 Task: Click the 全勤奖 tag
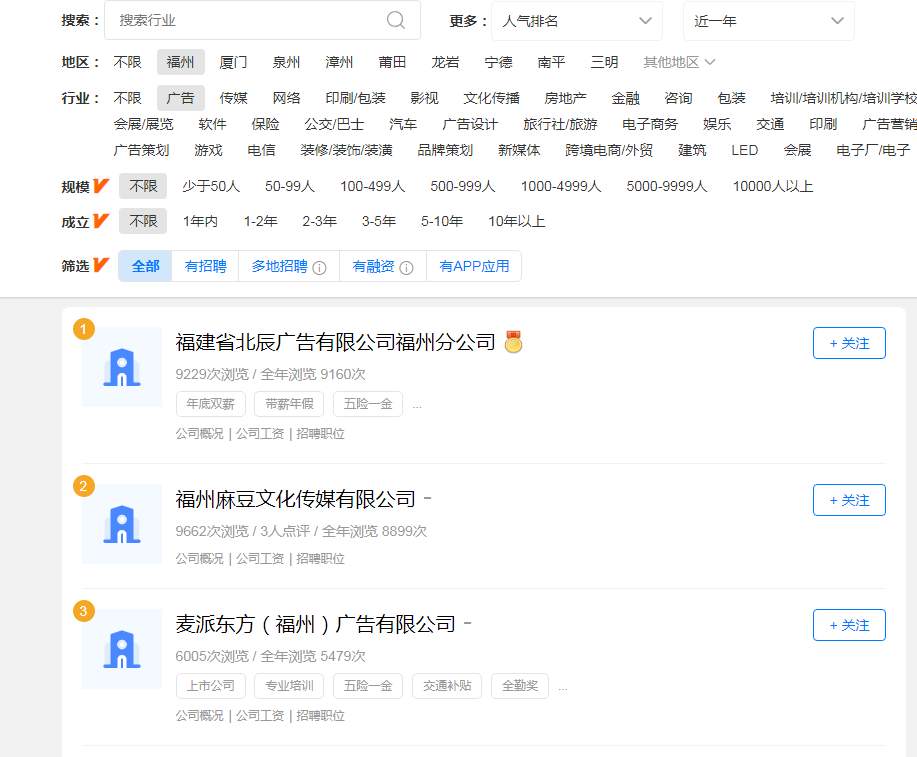pyautogui.click(x=520, y=686)
